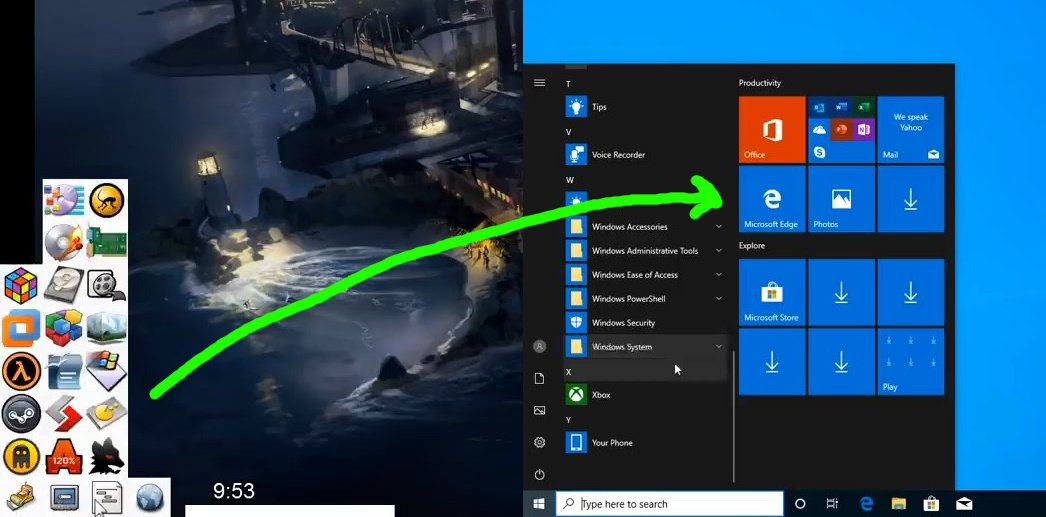1046x517 pixels.
Task: Open the user account button in Start rail
Action: pos(540,347)
